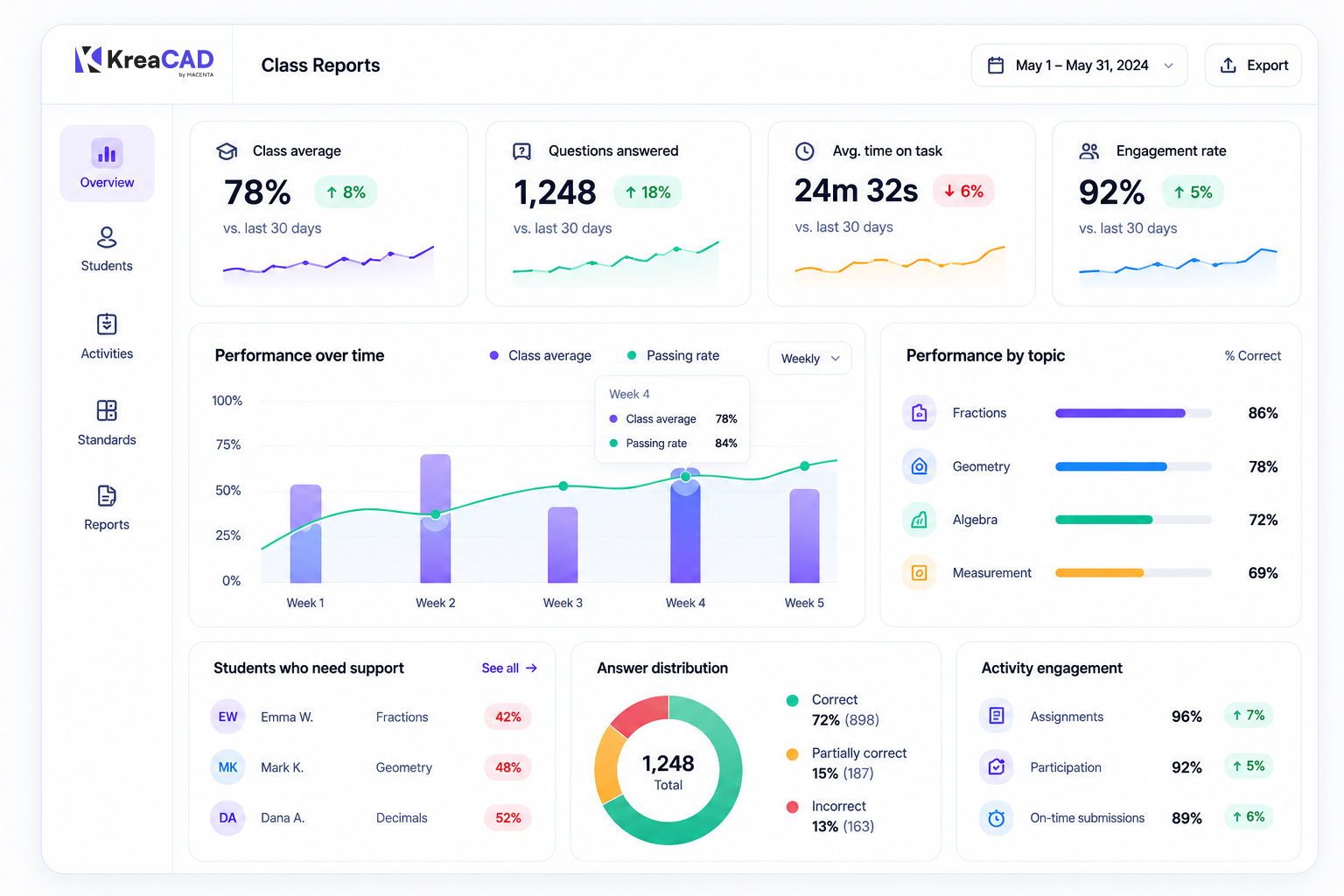Select the Week 4 highlighted bar
This screenshot has width=1344, height=896.
(685, 525)
